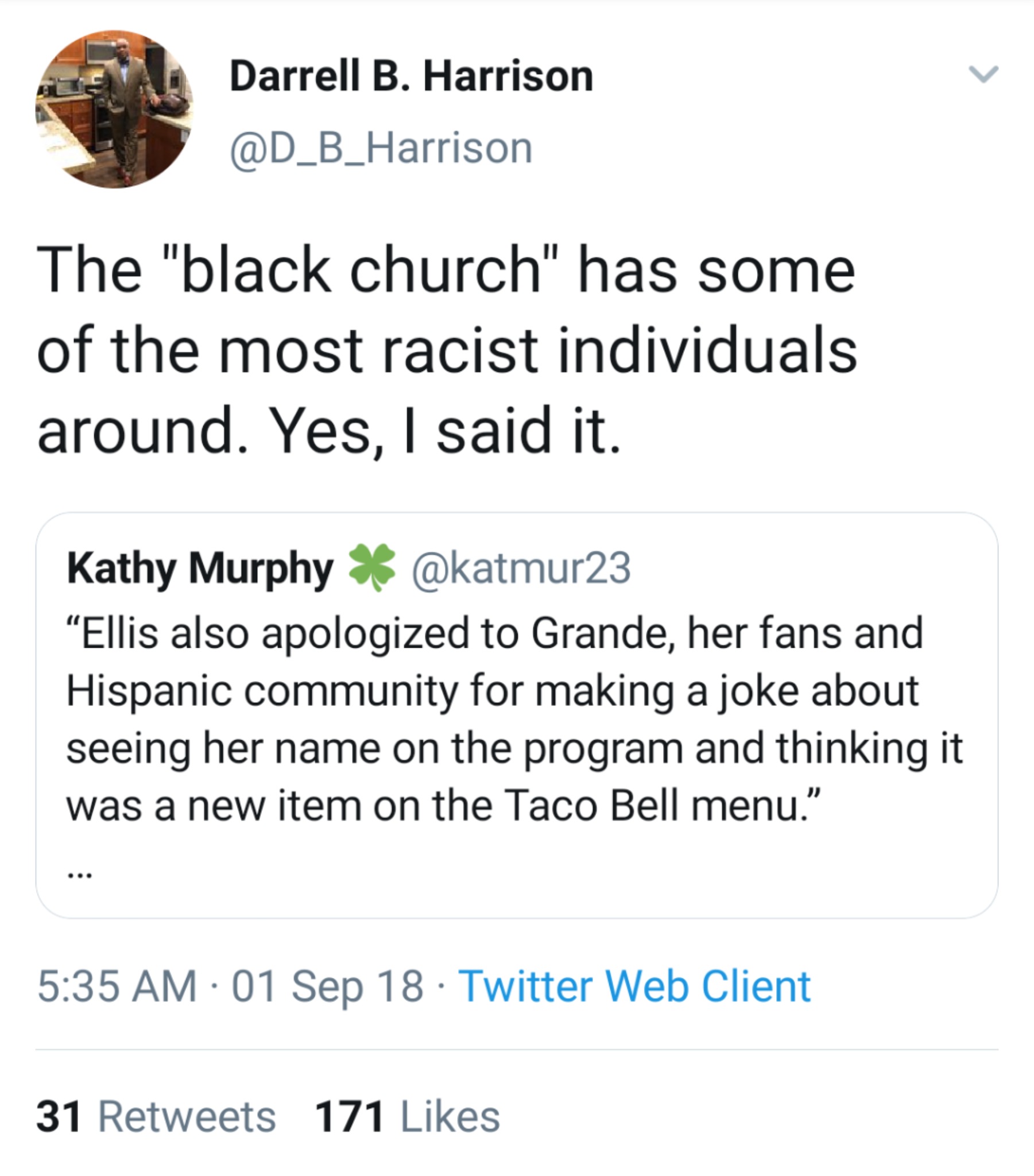Click "Hispanic community" line in quoted tweet
This screenshot has width=1034, height=1176.
point(492,690)
